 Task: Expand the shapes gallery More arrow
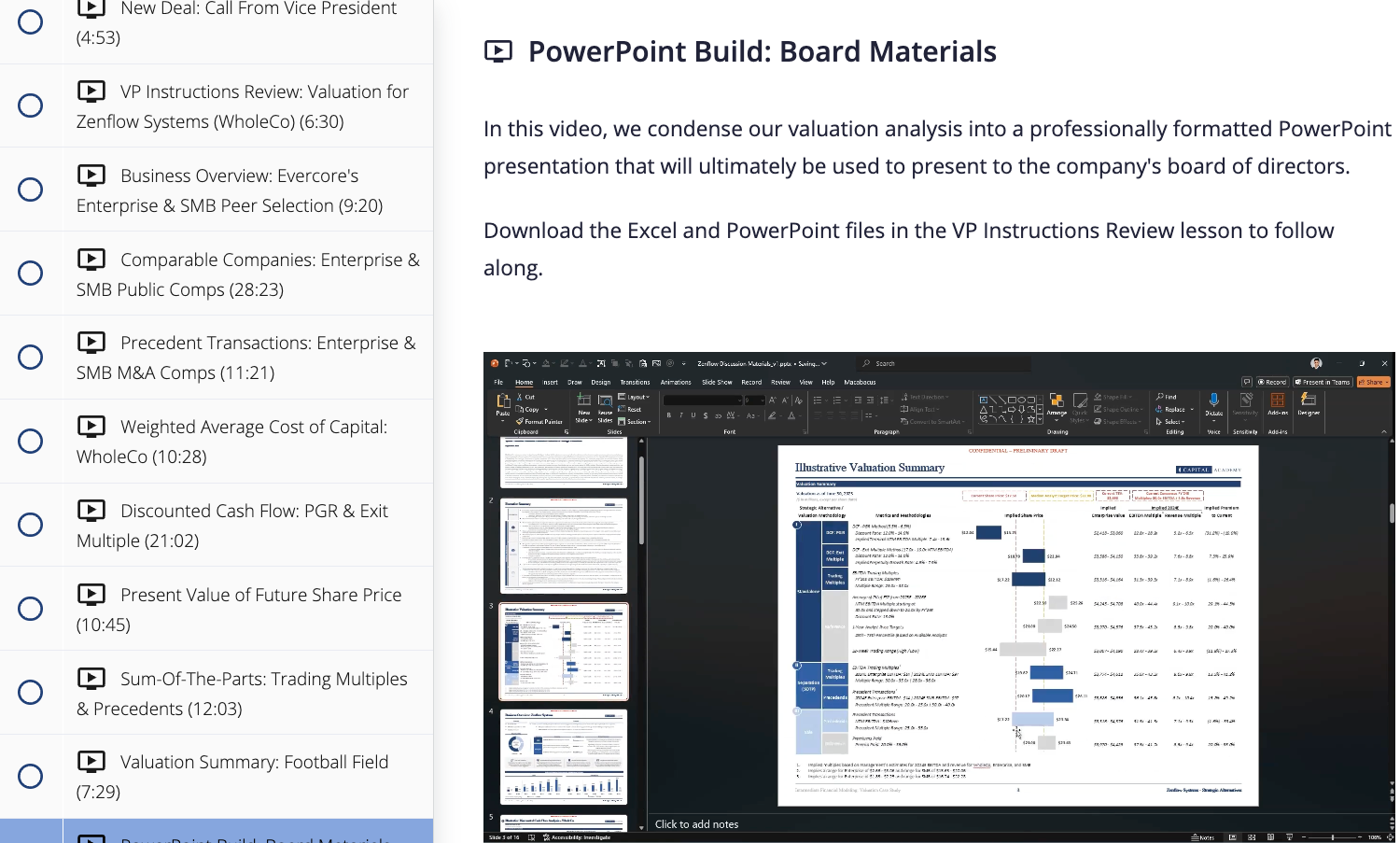coord(1041,421)
